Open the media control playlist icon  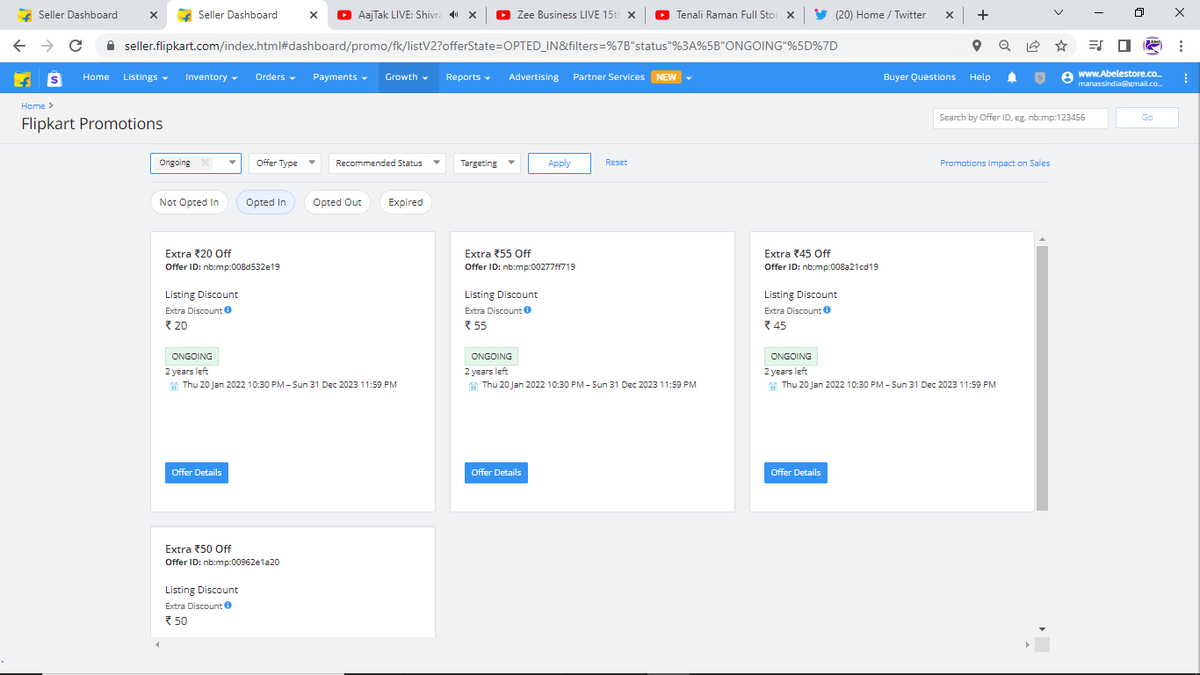1096,46
